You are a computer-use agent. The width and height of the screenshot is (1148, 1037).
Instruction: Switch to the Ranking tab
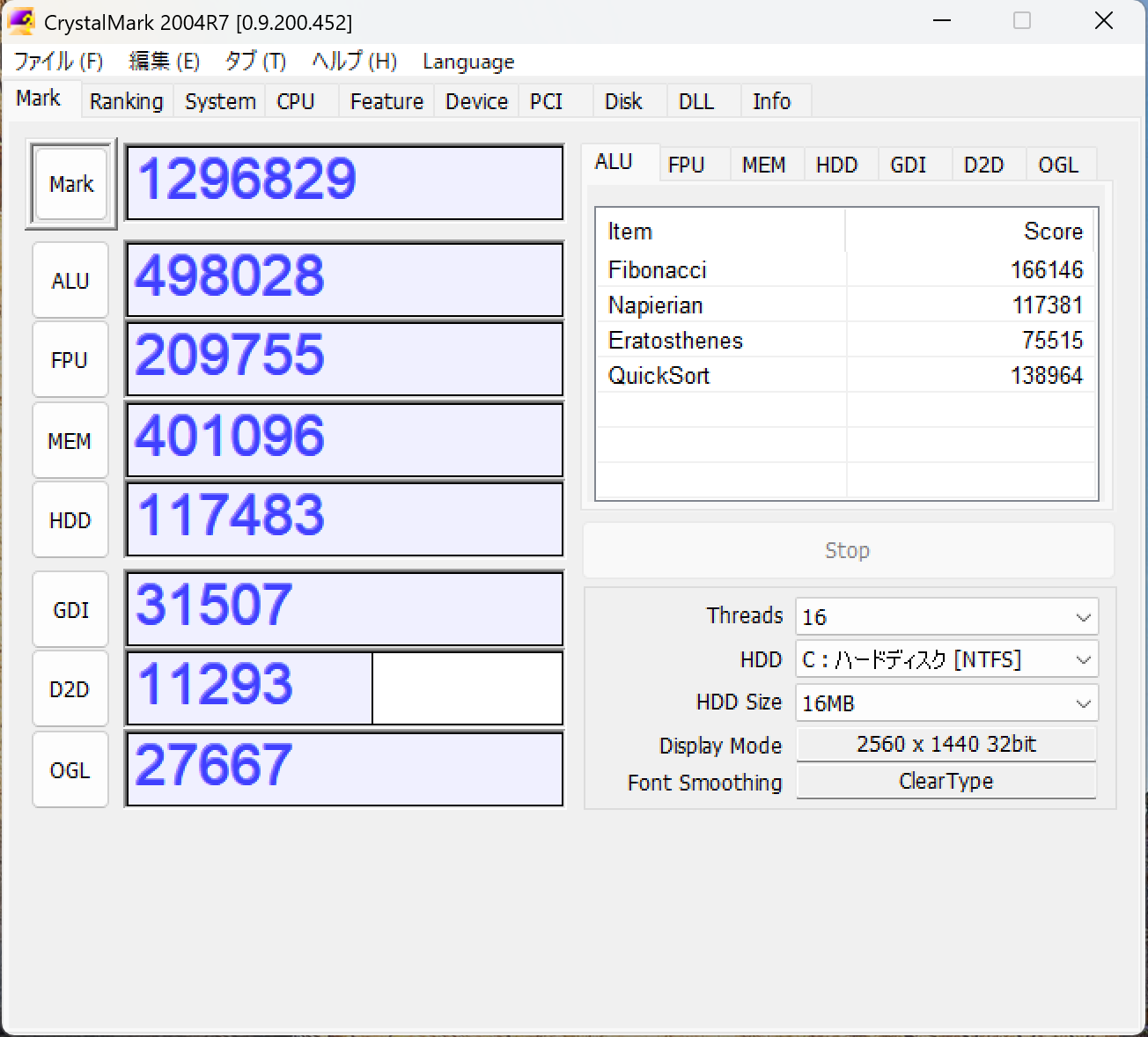[126, 101]
